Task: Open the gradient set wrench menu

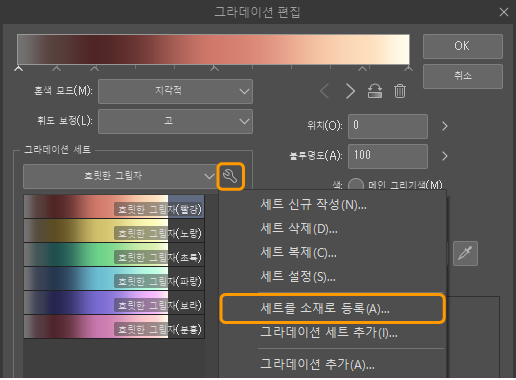Action: click(x=231, y=176)
